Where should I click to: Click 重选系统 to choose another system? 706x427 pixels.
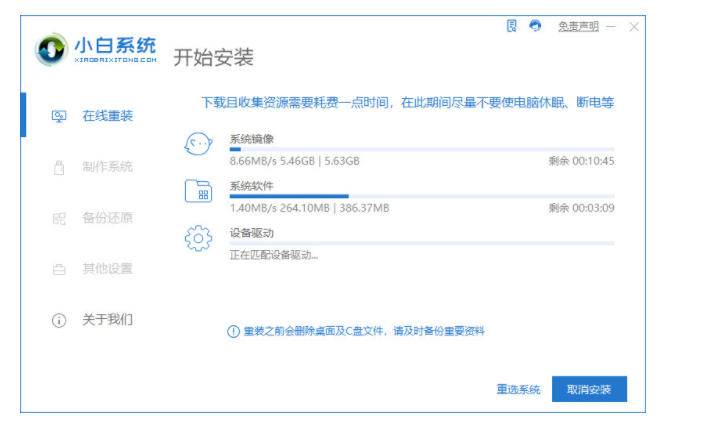[518, 389]
